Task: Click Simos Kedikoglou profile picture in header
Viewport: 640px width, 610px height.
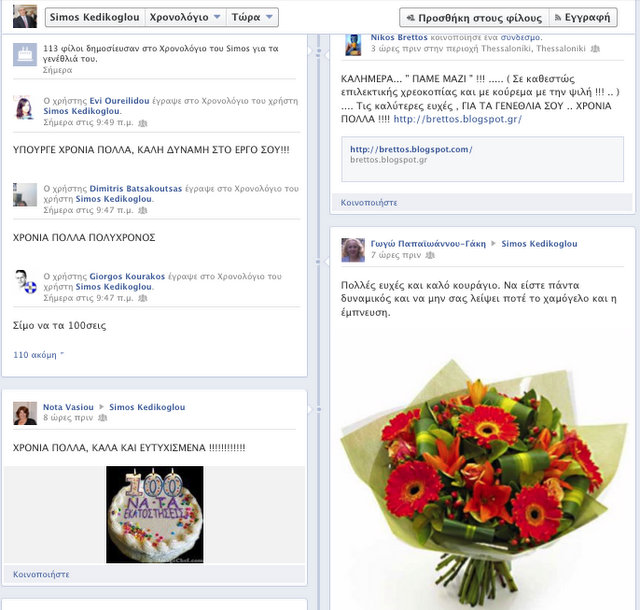Action: (24, 16)
